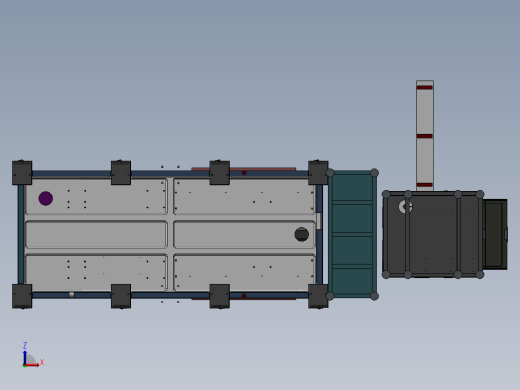Click the middle red band on the post

[x=425, y=136]
